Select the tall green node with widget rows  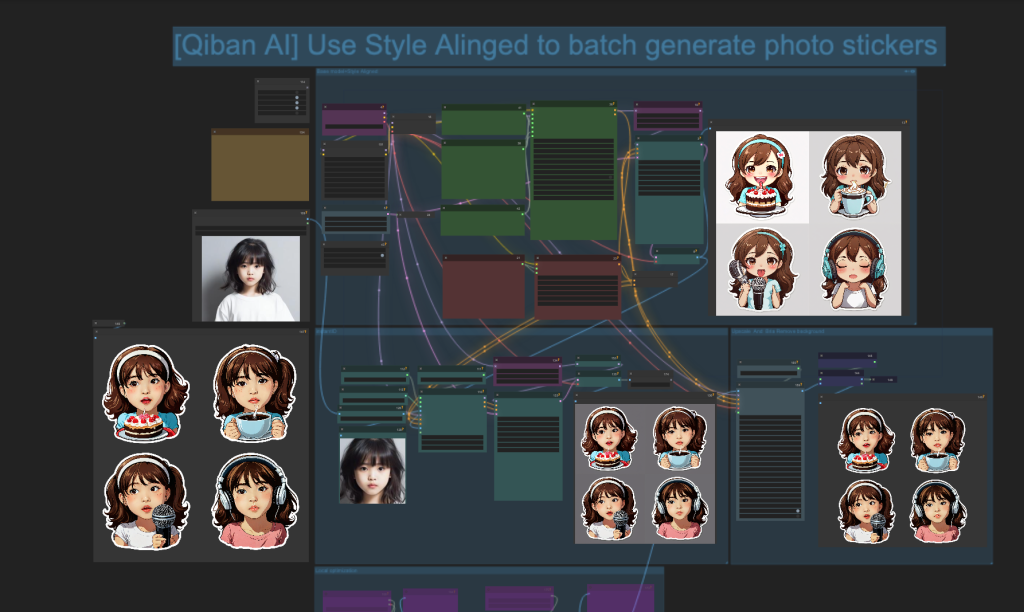(x=574, y=170)
